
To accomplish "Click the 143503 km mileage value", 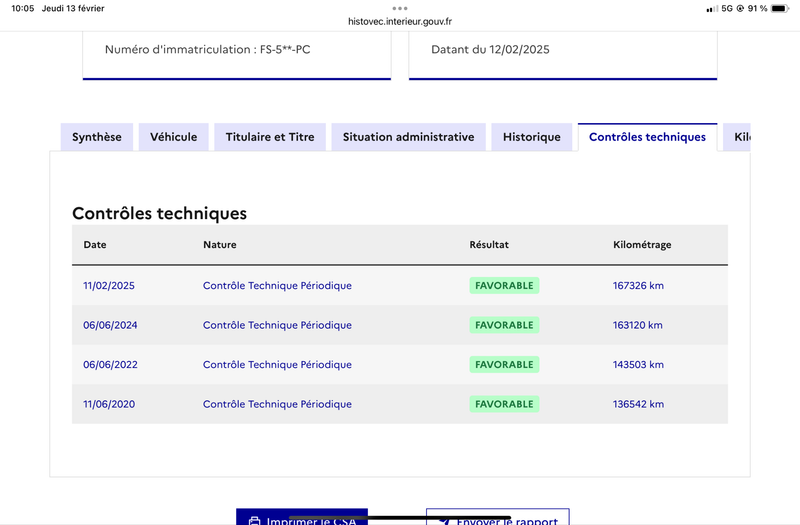I will pyautogui.click(x=638, y=364).
